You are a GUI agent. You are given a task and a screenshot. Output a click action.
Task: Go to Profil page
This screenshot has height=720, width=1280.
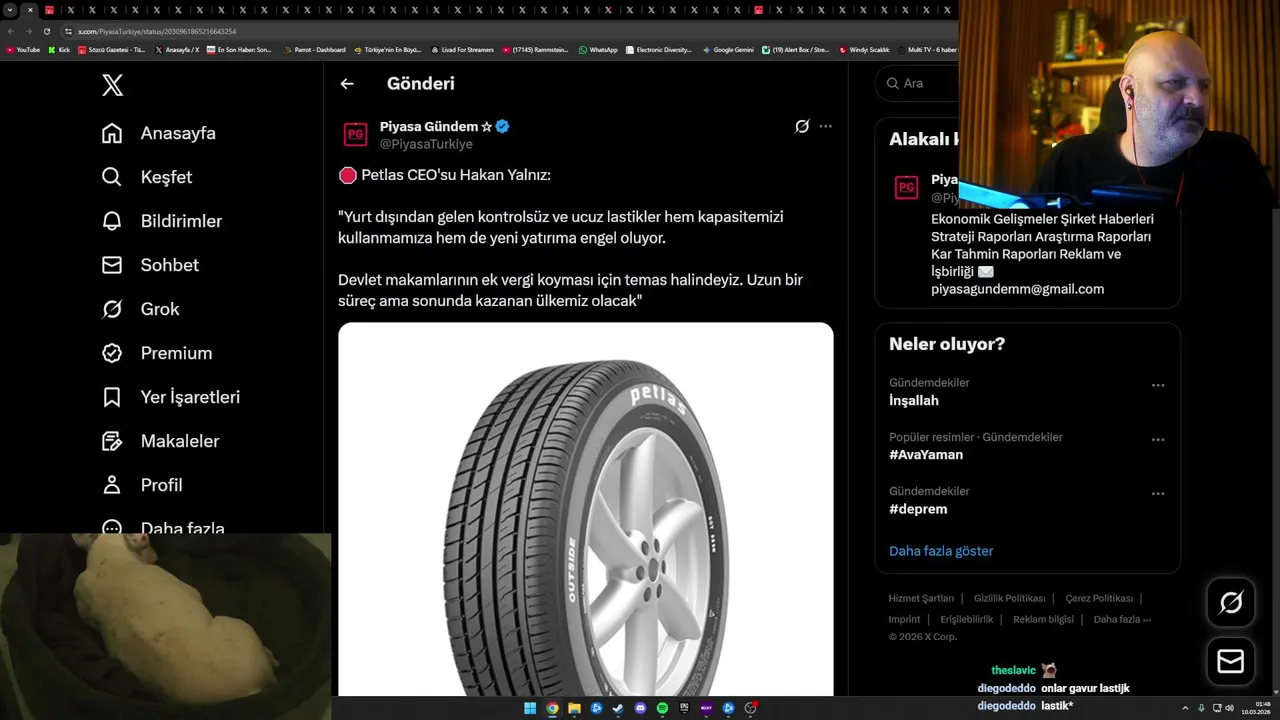(x=142, y=485)
